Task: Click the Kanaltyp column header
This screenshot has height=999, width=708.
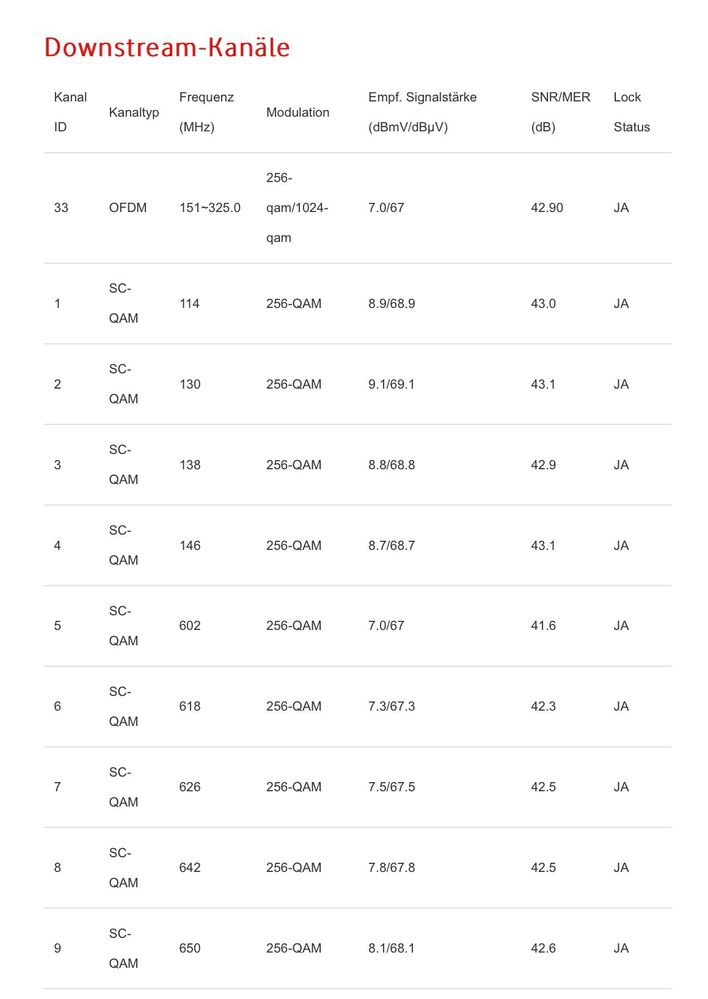Action: tap(134, 112)
